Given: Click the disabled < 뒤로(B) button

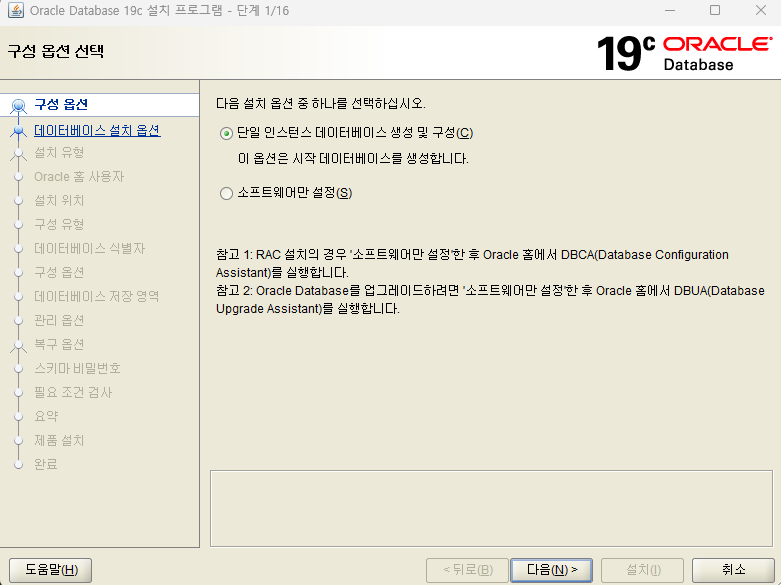Looking at the screenshot, I should pyautogui.click(x=467, y=570).
